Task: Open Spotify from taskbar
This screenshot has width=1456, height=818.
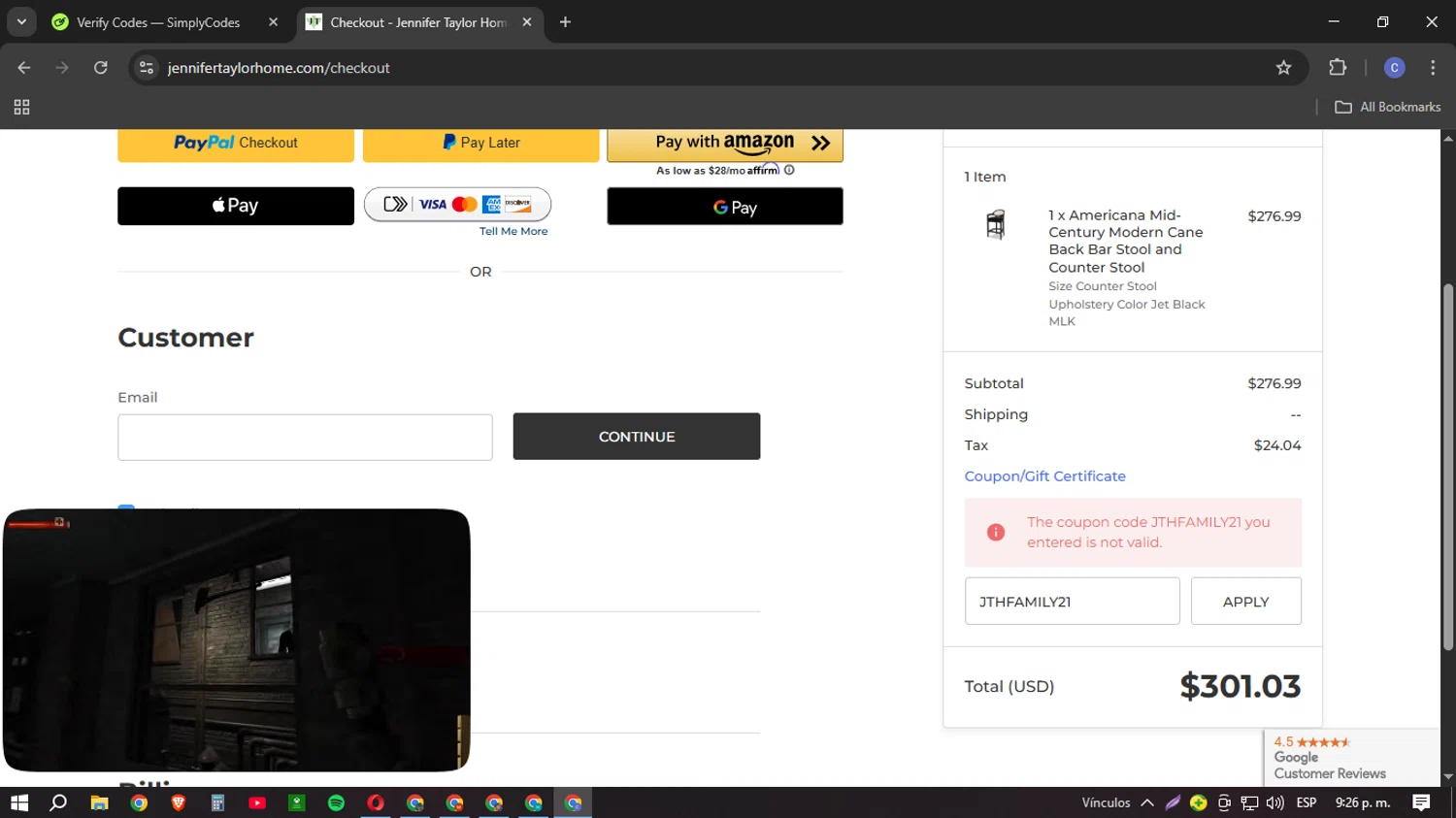Action: tap(336, 802)
